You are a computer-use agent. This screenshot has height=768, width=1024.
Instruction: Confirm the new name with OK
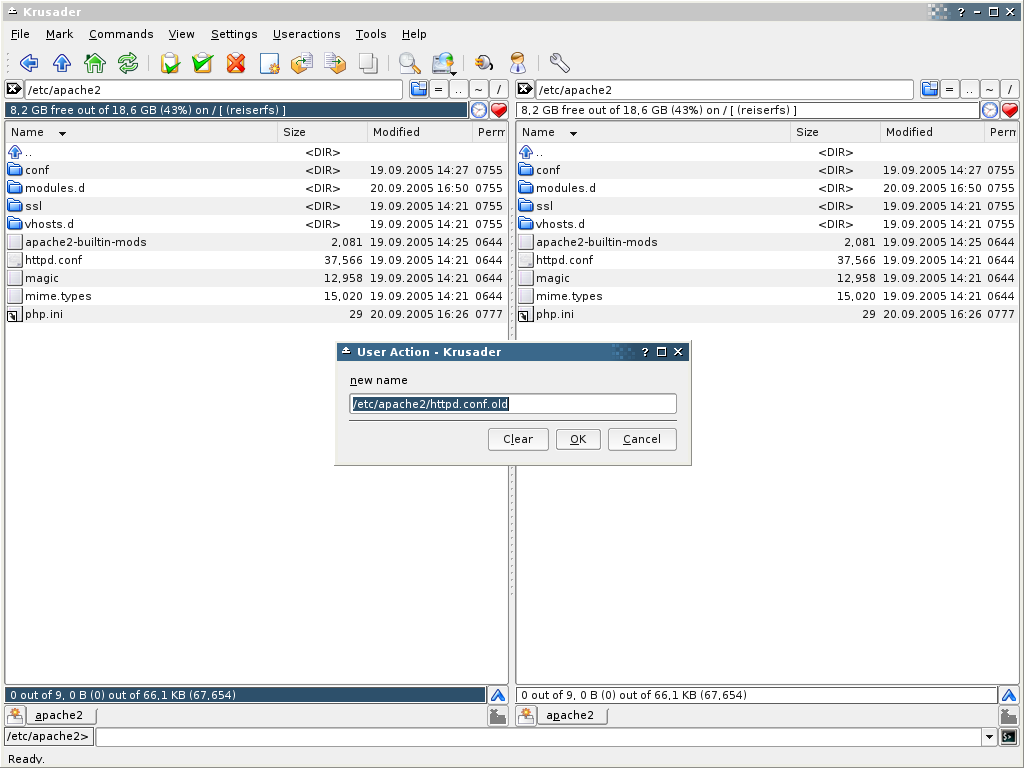coord(578,439)
